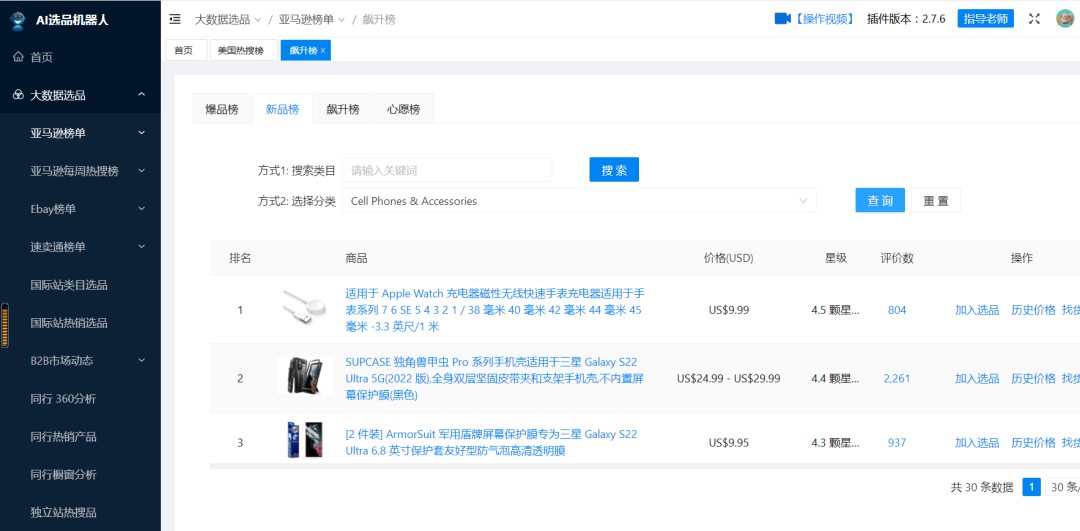Open the user avatar menu

tap(1066, 19)
